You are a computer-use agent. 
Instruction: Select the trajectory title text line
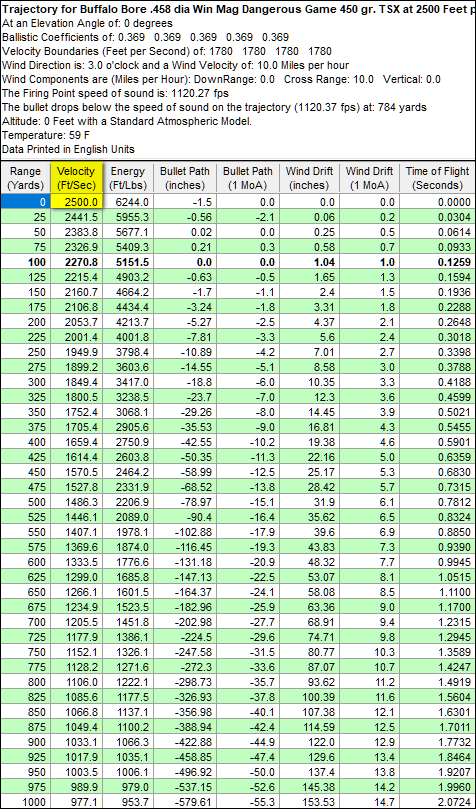coord(239,10)
